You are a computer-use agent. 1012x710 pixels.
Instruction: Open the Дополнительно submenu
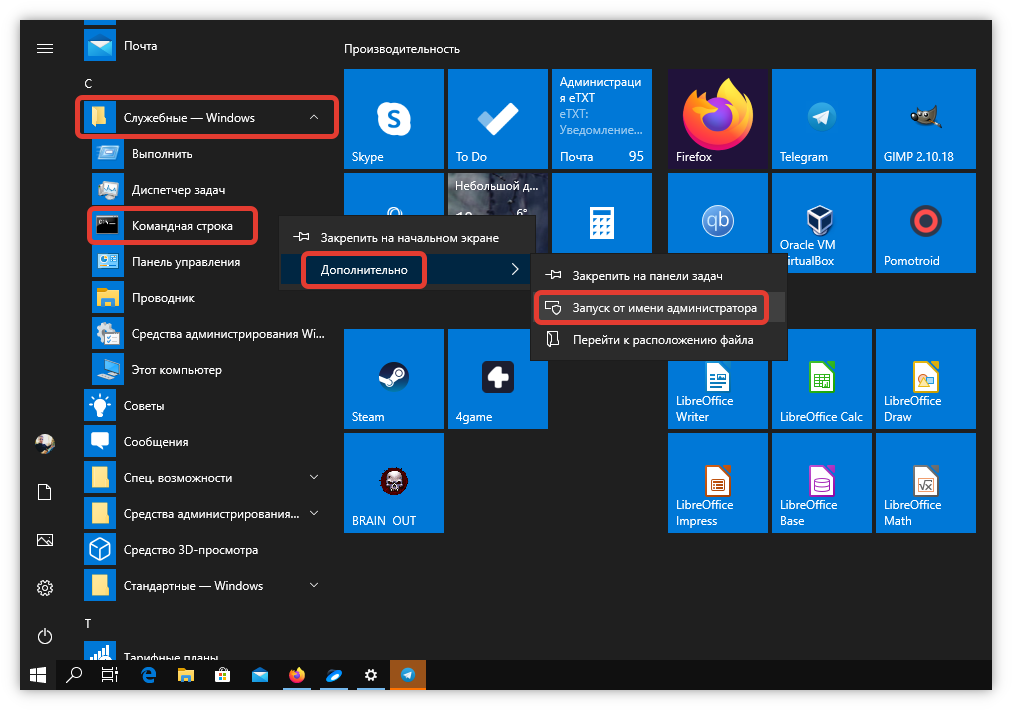click(x=365, y=270)
